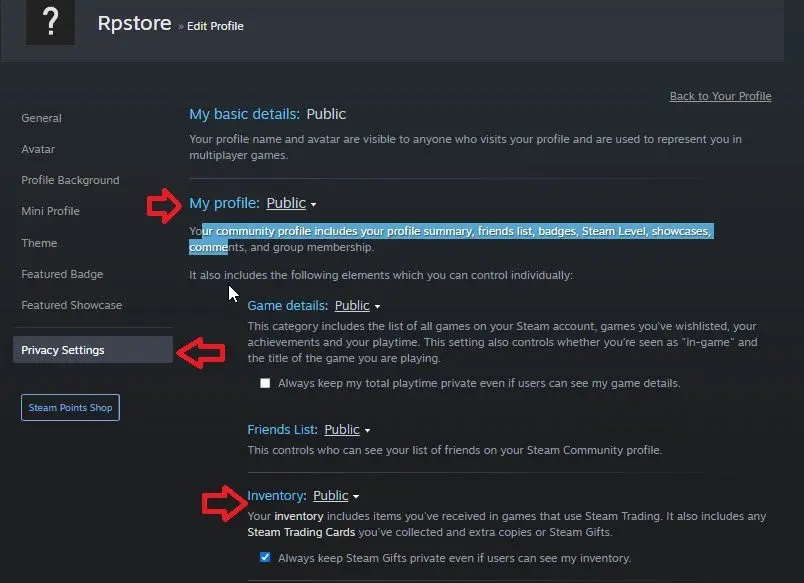Follow the Back to Your Profile link
This screenshot has width=804, height=583.
(x=720, y=96)
